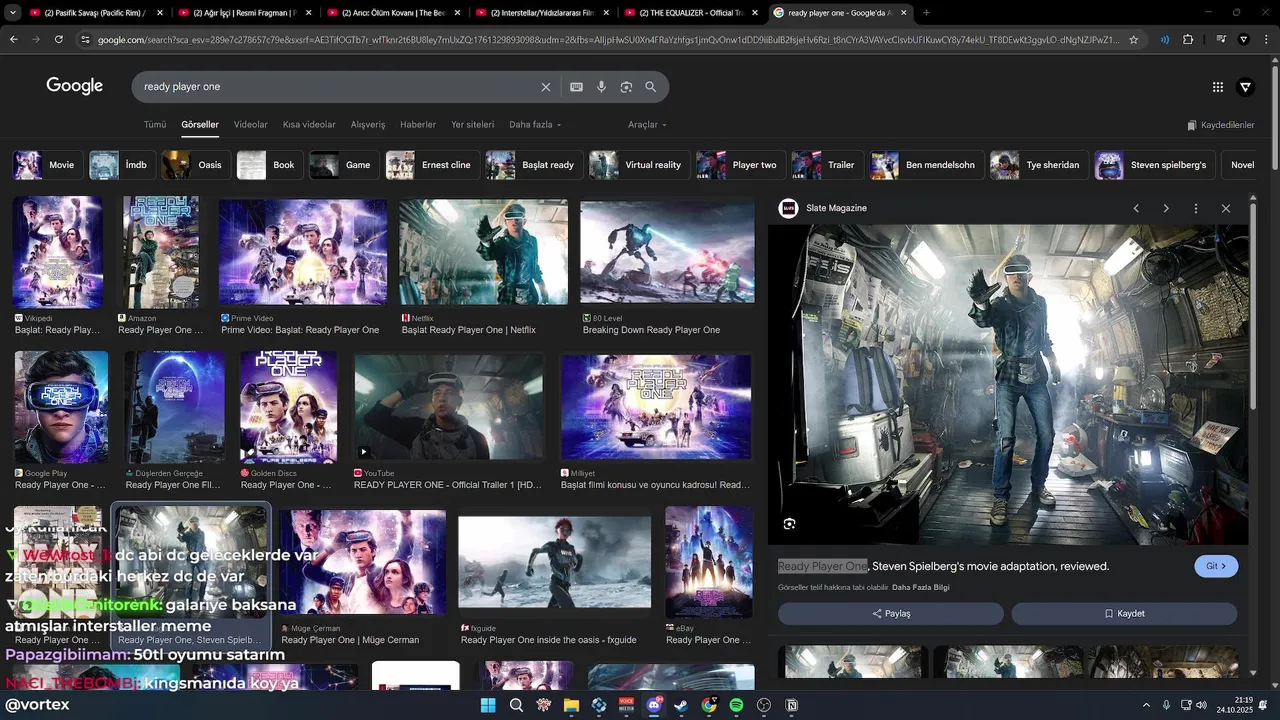Click the Paylaş share button
Viewport: 1280px width, 720px height.
[x=891, y=614]
